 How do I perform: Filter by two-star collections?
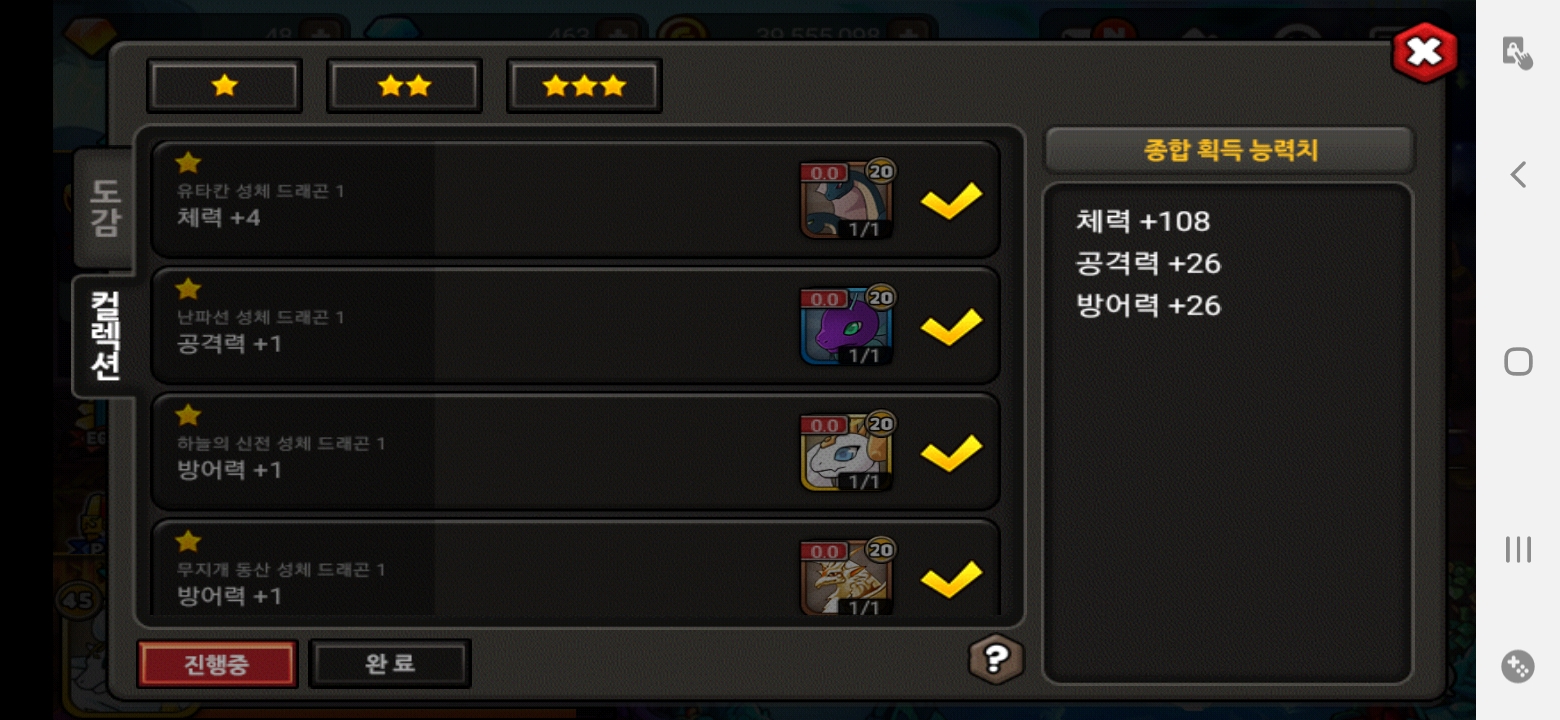[x=404, y=86]
